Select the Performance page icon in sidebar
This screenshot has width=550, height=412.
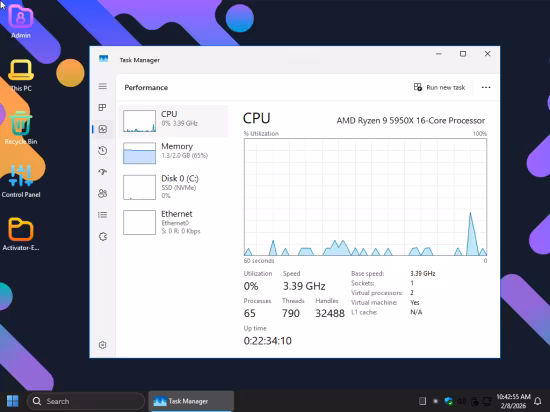coord(102,129)
